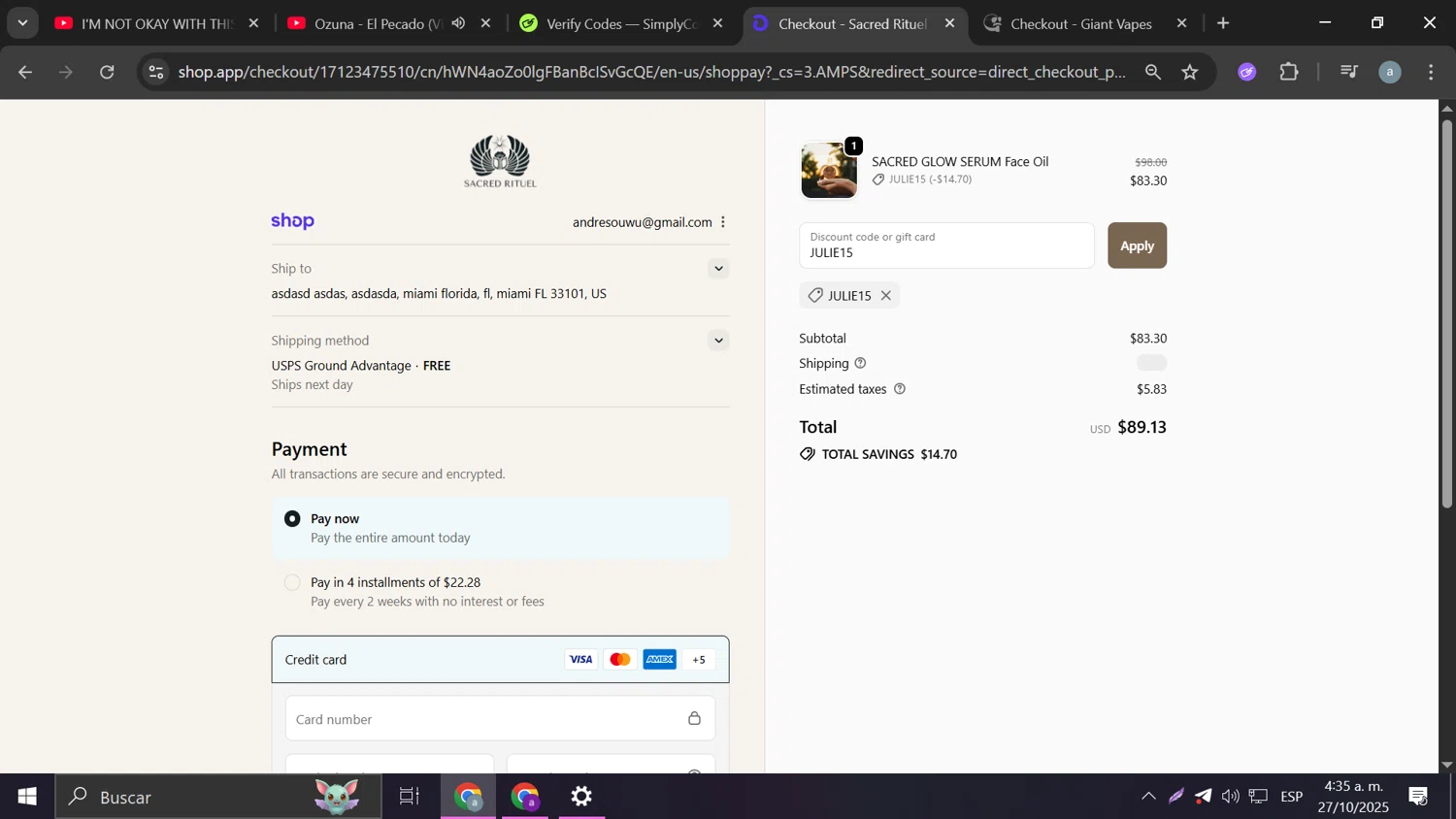The height and width of the screenshot is (819, 1456).
Task: Click the Card number input field
Action: (500, 719)
